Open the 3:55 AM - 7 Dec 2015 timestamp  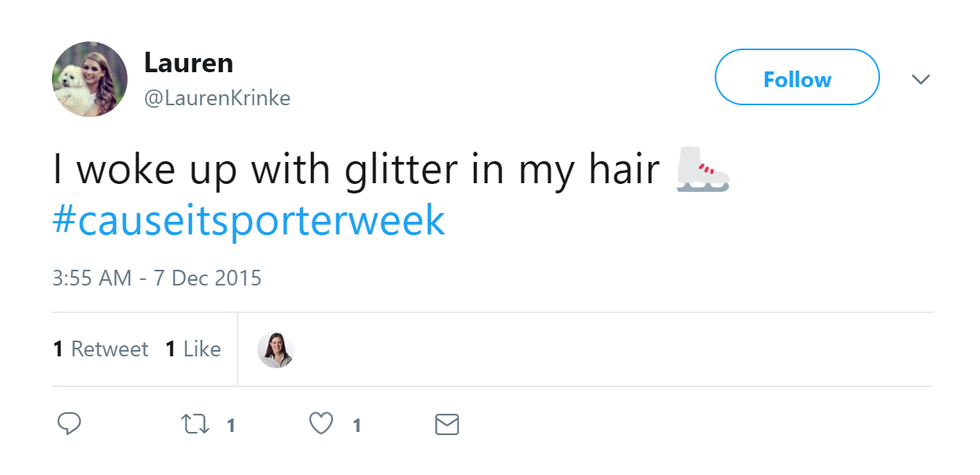click(x=157, y=278)
